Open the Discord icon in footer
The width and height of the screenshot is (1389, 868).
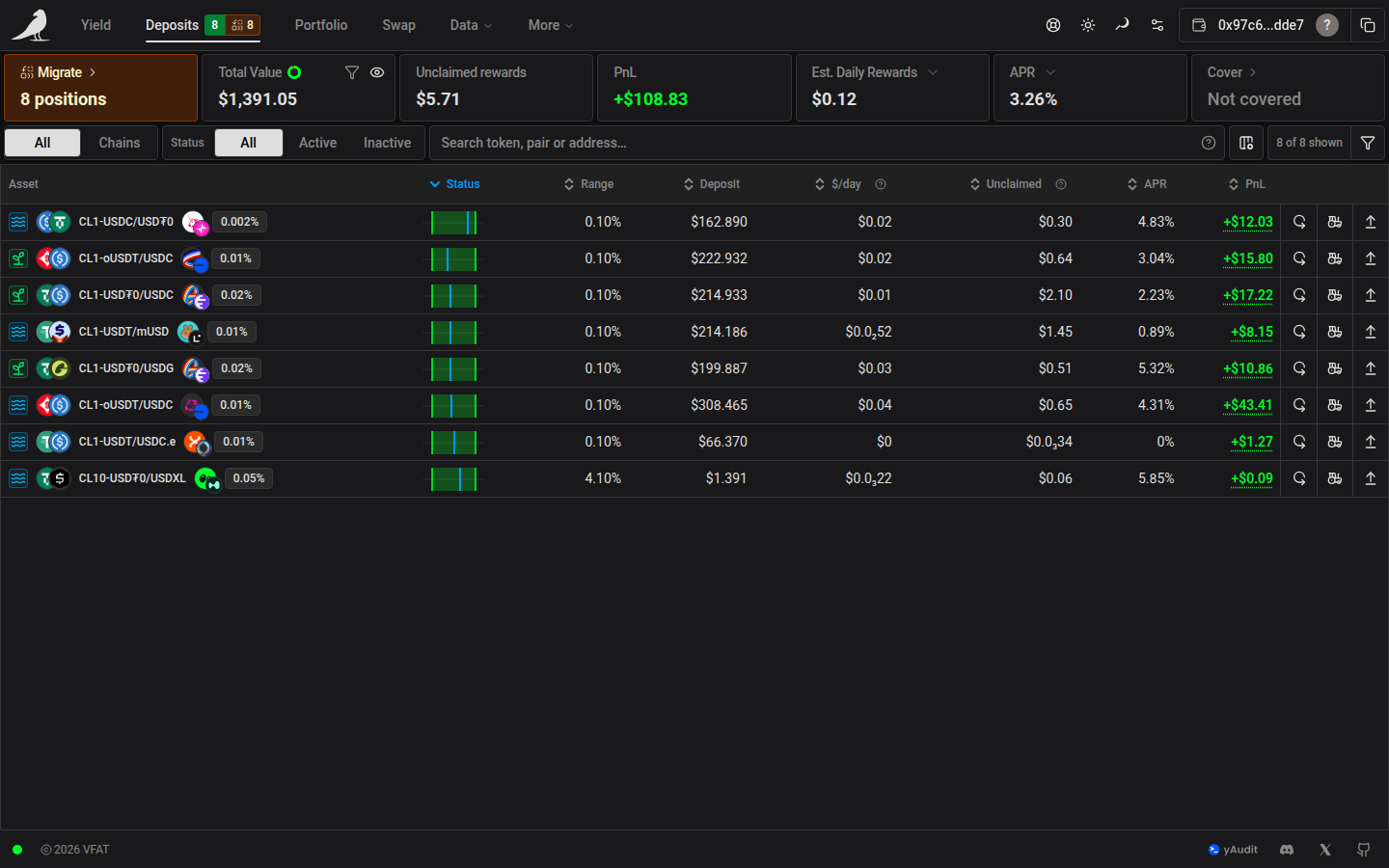[1287, 850]
